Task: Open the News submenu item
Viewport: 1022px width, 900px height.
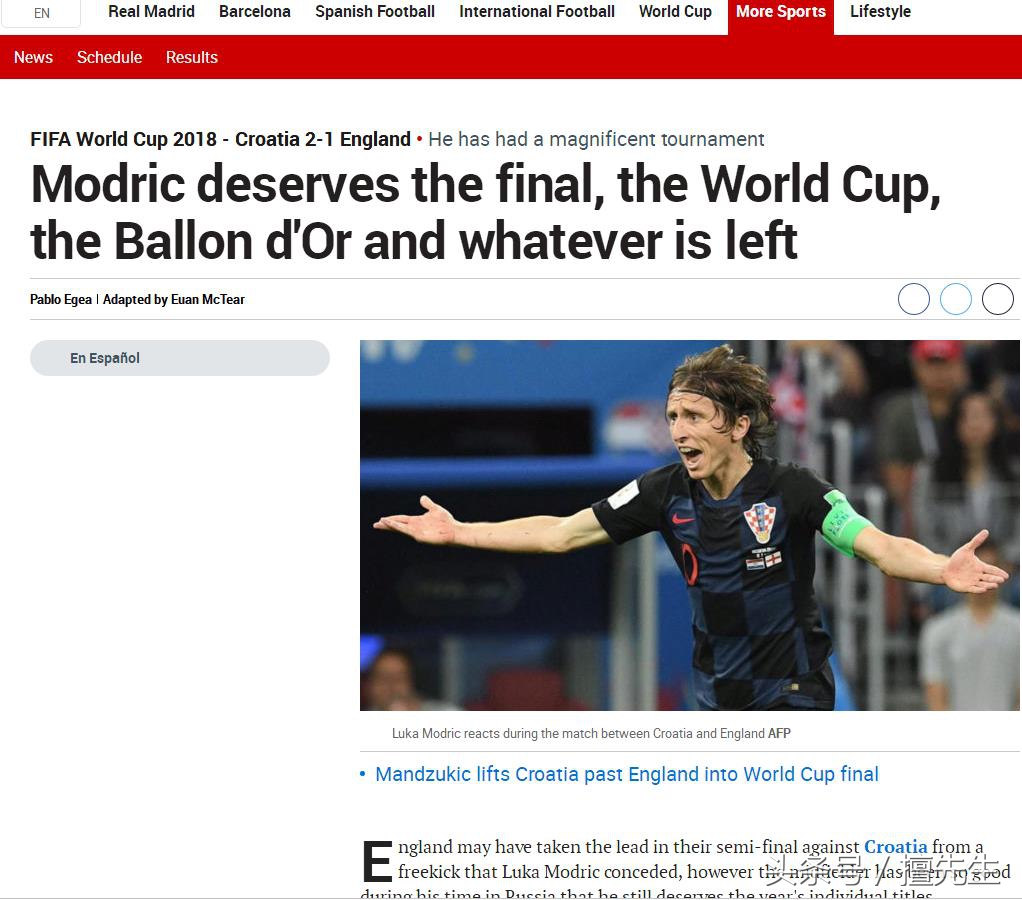Action: (x=33, y=57)
